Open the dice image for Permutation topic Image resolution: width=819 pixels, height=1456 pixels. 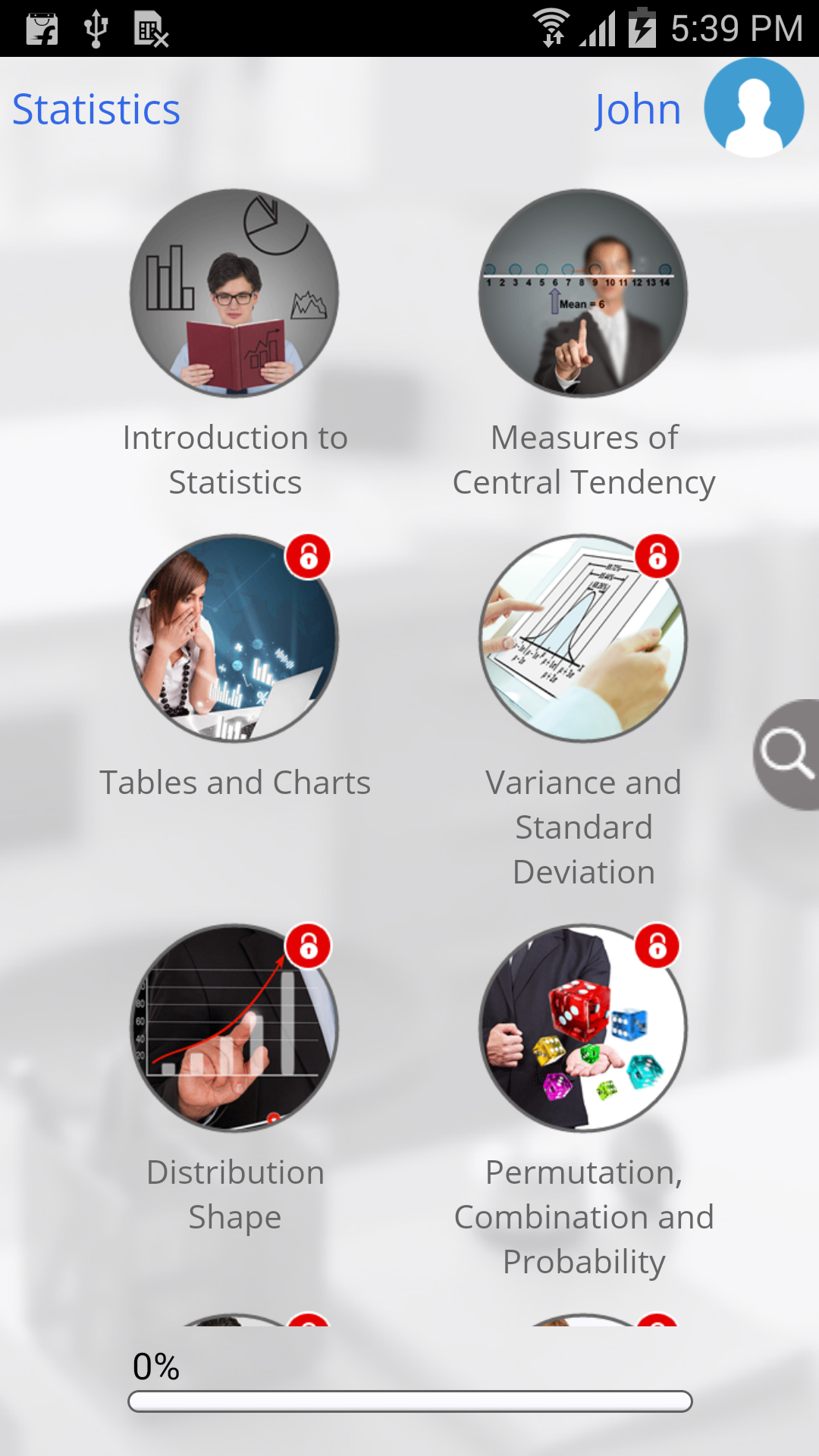coord(583,1028)
